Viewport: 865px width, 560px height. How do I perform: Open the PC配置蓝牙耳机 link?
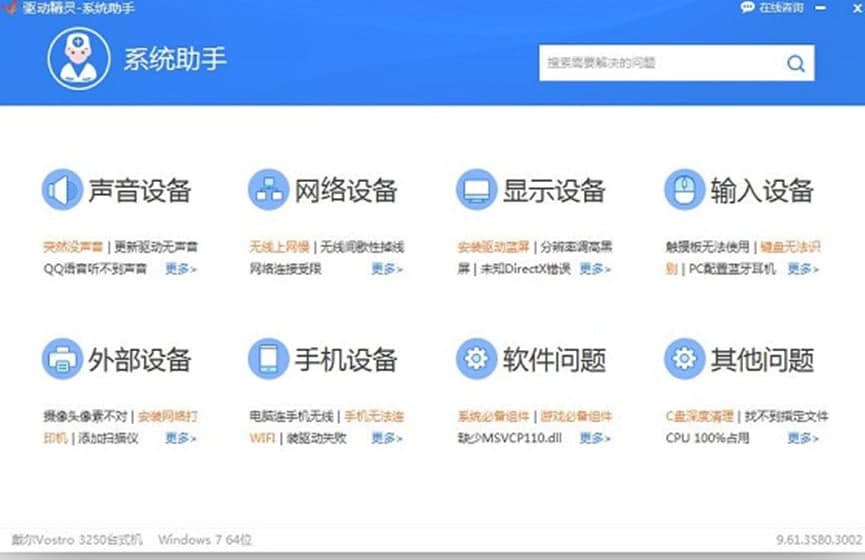coord(732,269)
